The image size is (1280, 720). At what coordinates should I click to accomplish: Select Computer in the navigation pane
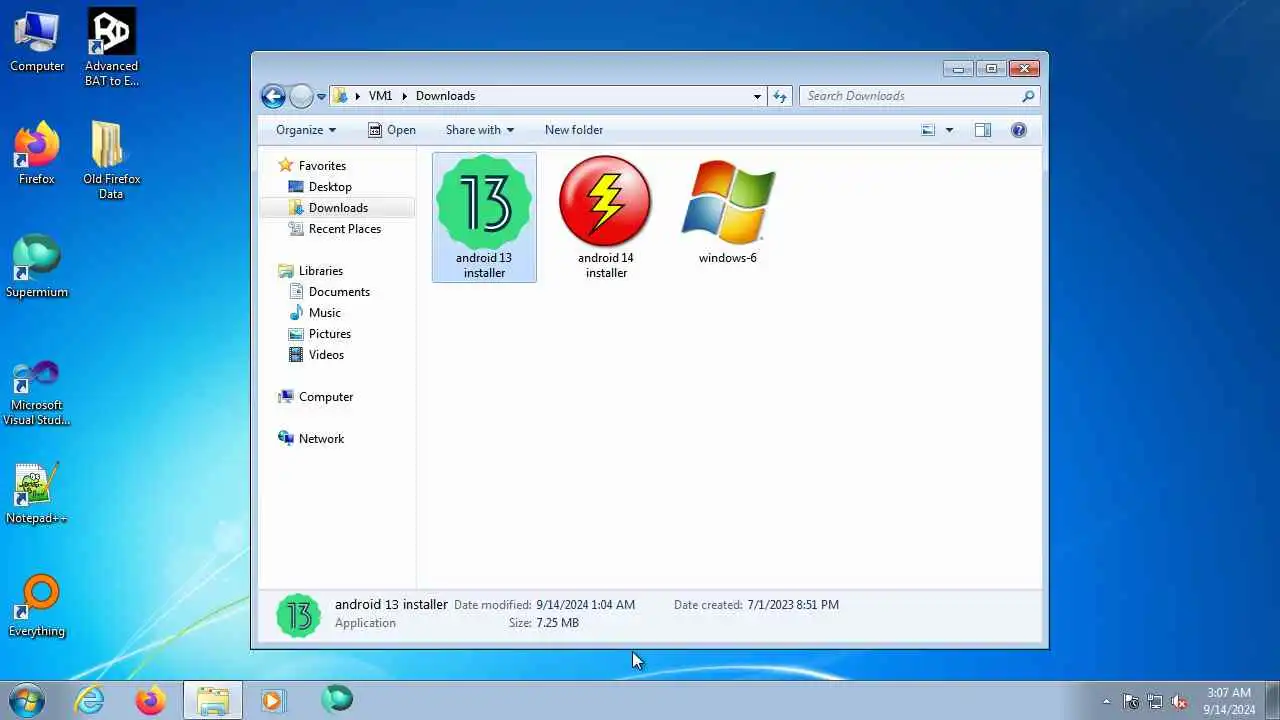click(325, 397)
